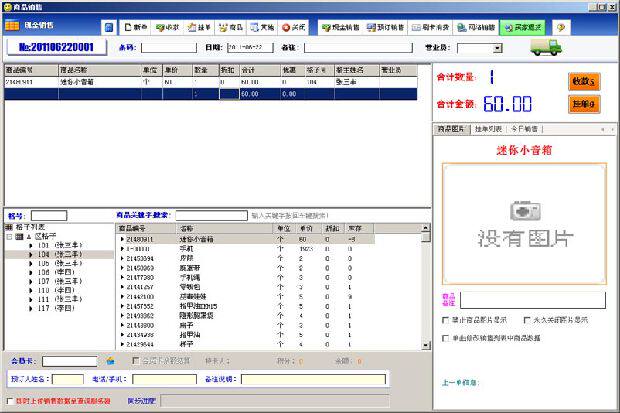The image size is (620, 413).
Task: Click the calculator icon in the toolbar
Action: click(109, 27)
